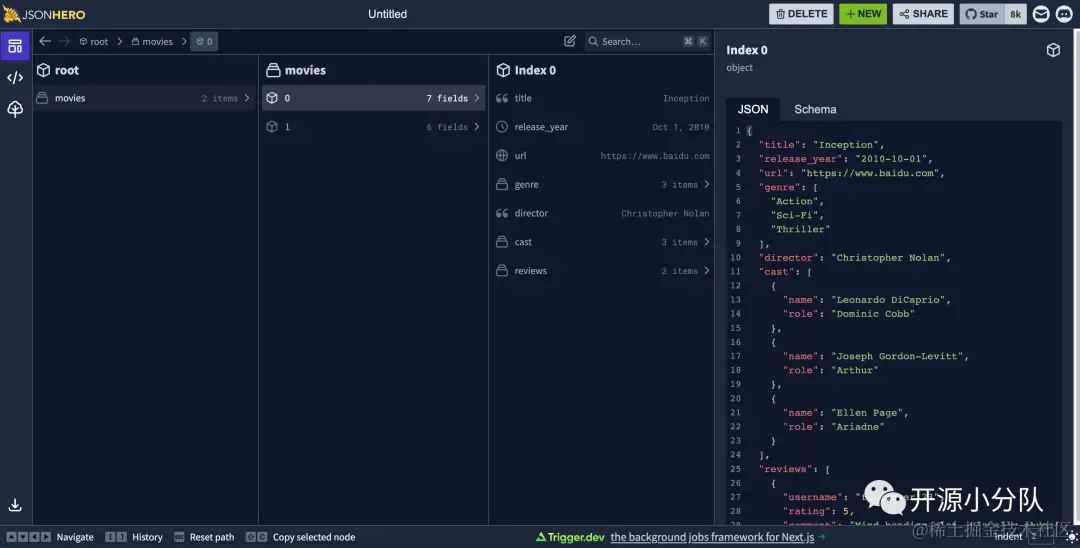Image resolution: width=1080 pixels, height=548 pixels.
Task: Click the array icon beside genre
Action: (502, 185)
